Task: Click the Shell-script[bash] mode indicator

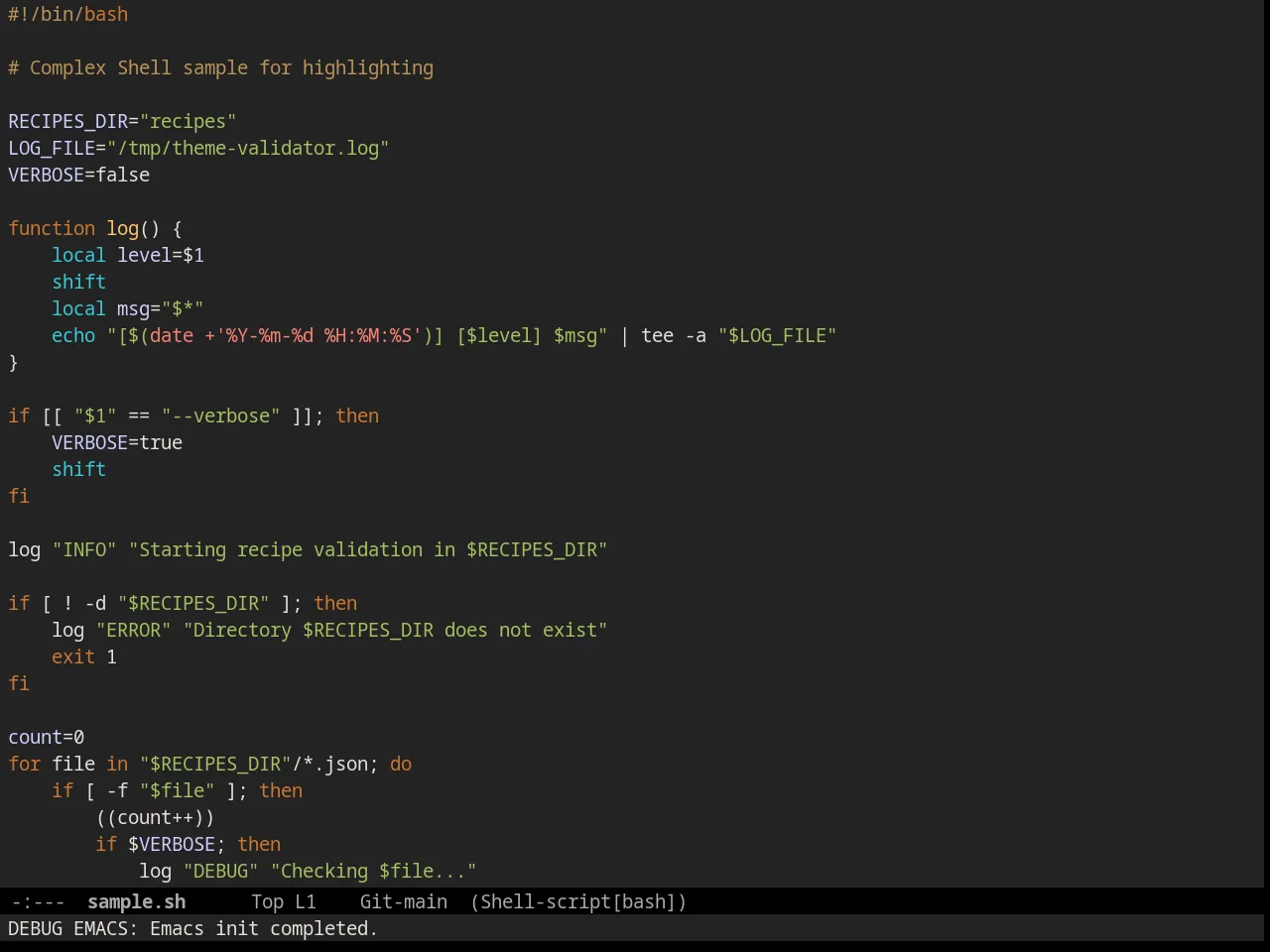Action: tap(578, 901)
